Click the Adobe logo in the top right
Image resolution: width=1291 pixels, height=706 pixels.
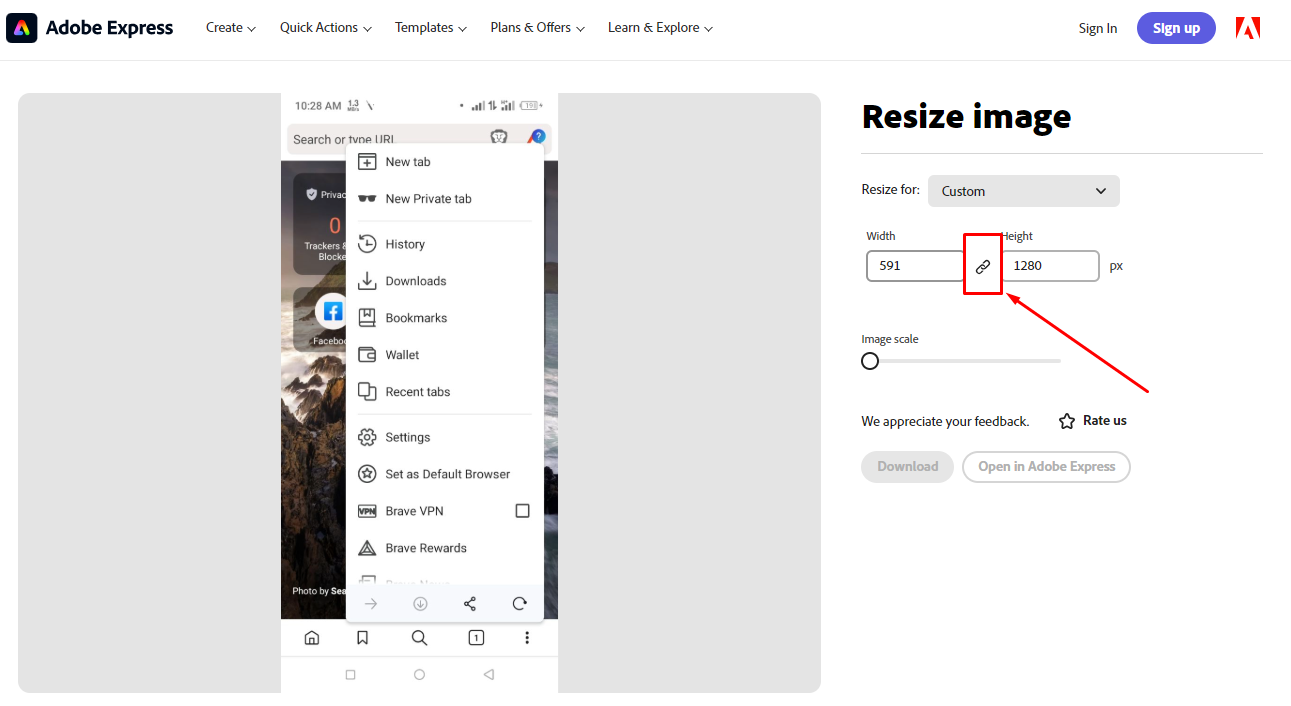pyautogui.click(x=1247, y=27)
